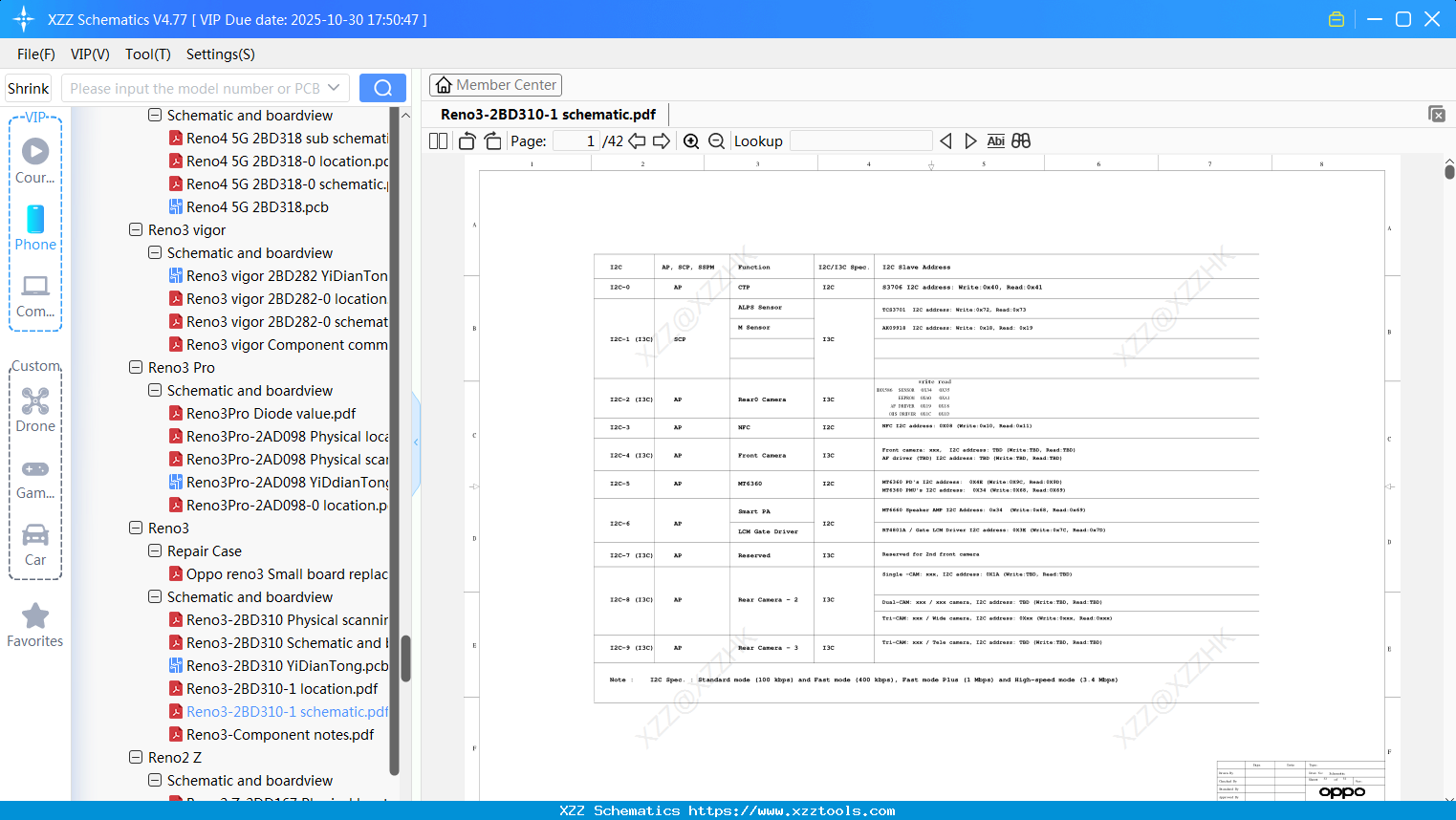Open Reno3Pro Diode value.pdf
Screen dimensions: 1456x820
[271, 413]
